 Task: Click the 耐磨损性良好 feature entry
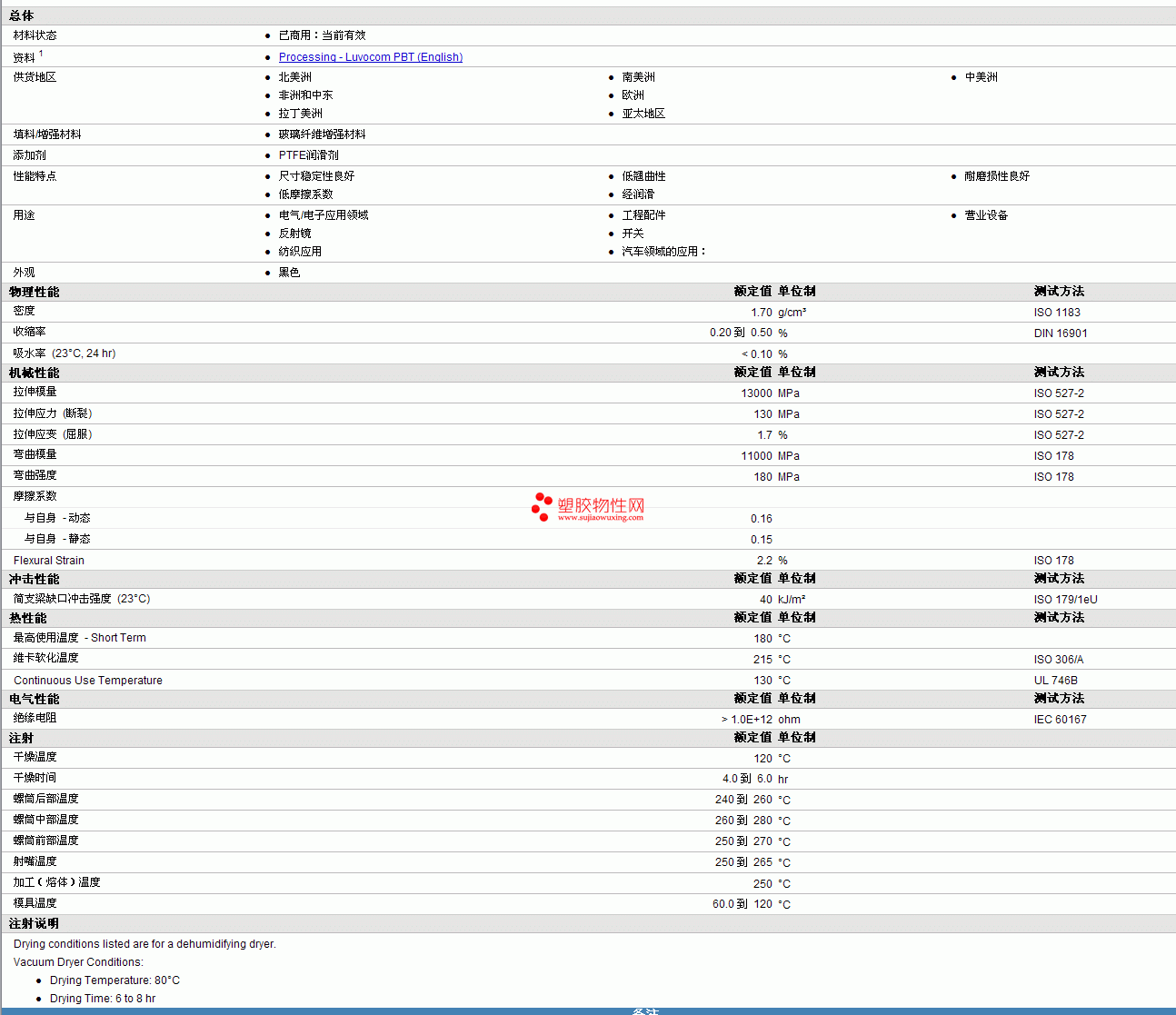click(997, 176)
